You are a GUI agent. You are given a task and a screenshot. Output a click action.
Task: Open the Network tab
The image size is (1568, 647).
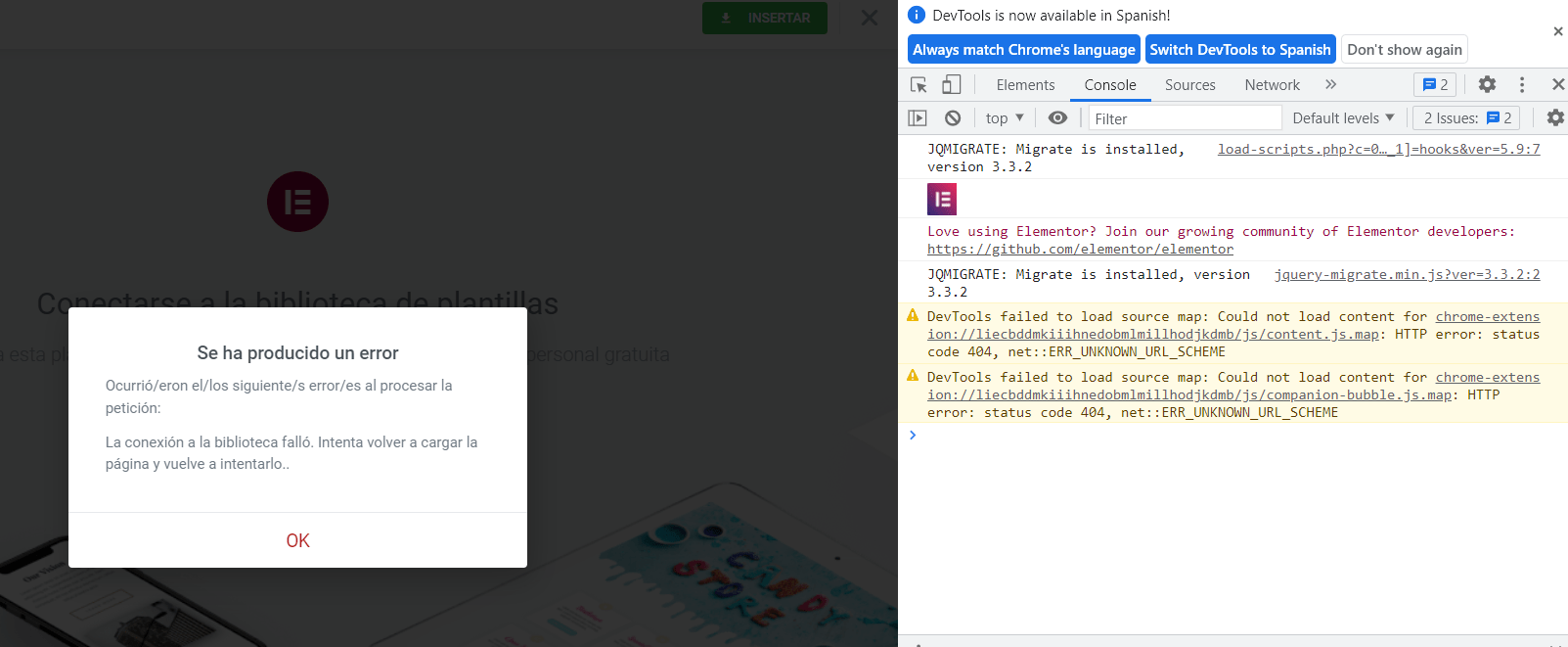tap(1272, 85)
